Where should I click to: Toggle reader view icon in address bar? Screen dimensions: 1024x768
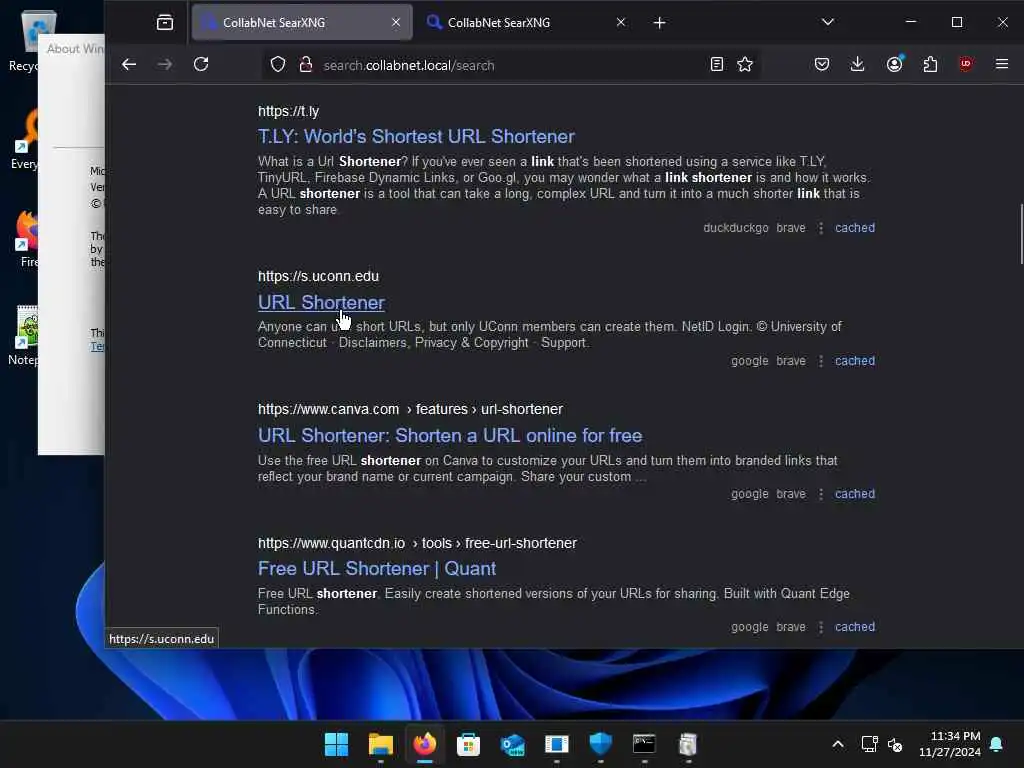pos(716,64)
